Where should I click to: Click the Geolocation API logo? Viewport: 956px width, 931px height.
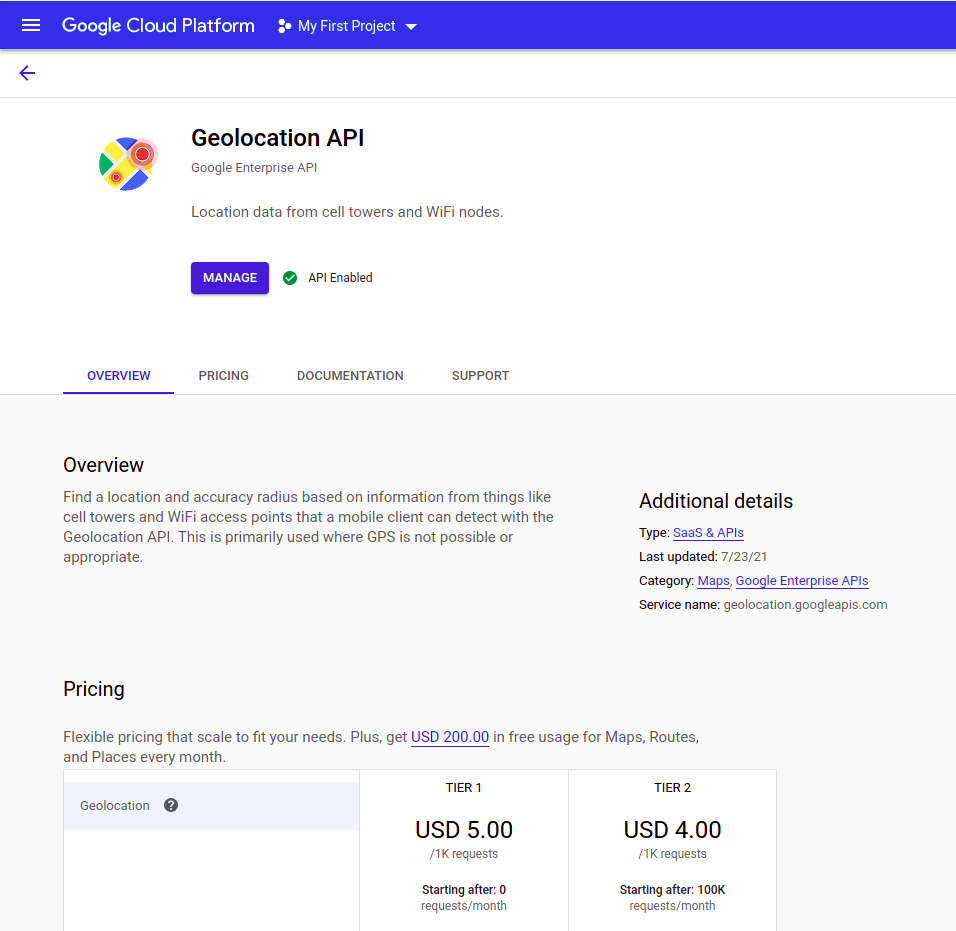[128, 163]
